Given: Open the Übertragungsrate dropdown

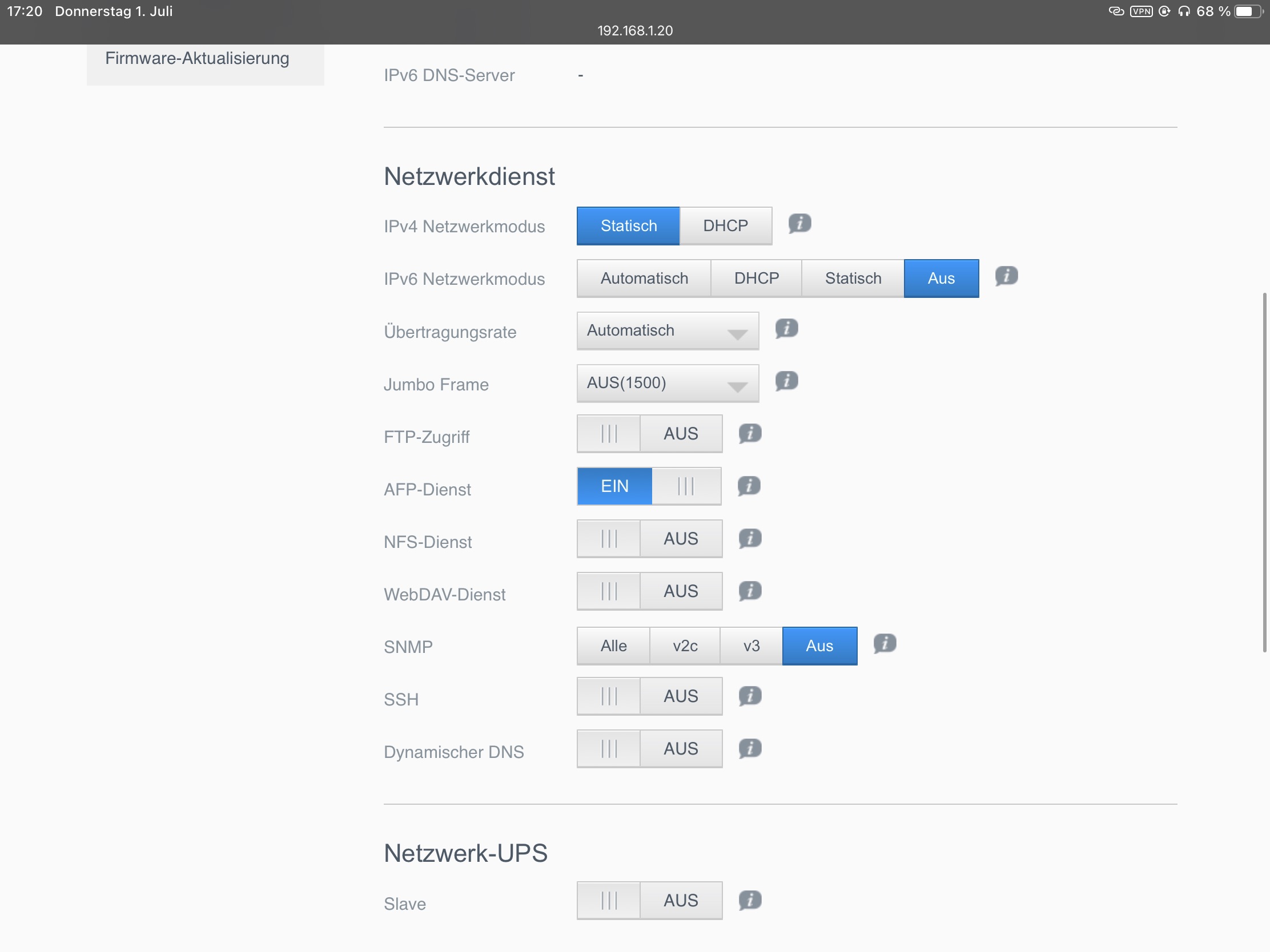Looking at the screenshot, I should (x=667, y=331).
